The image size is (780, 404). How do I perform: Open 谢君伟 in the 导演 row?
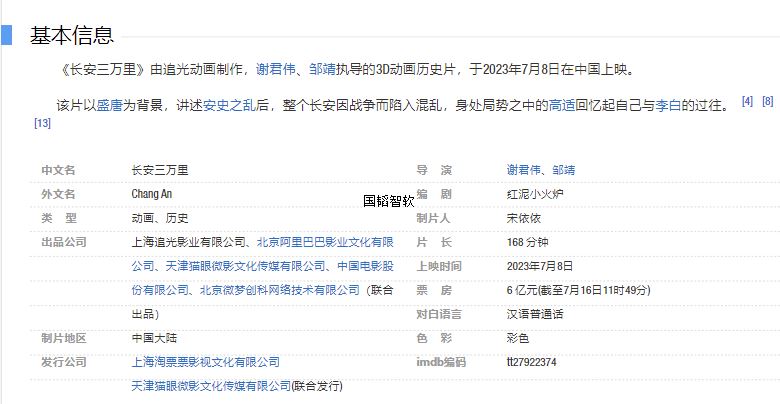pyautogui.click(x=523, y=170)
